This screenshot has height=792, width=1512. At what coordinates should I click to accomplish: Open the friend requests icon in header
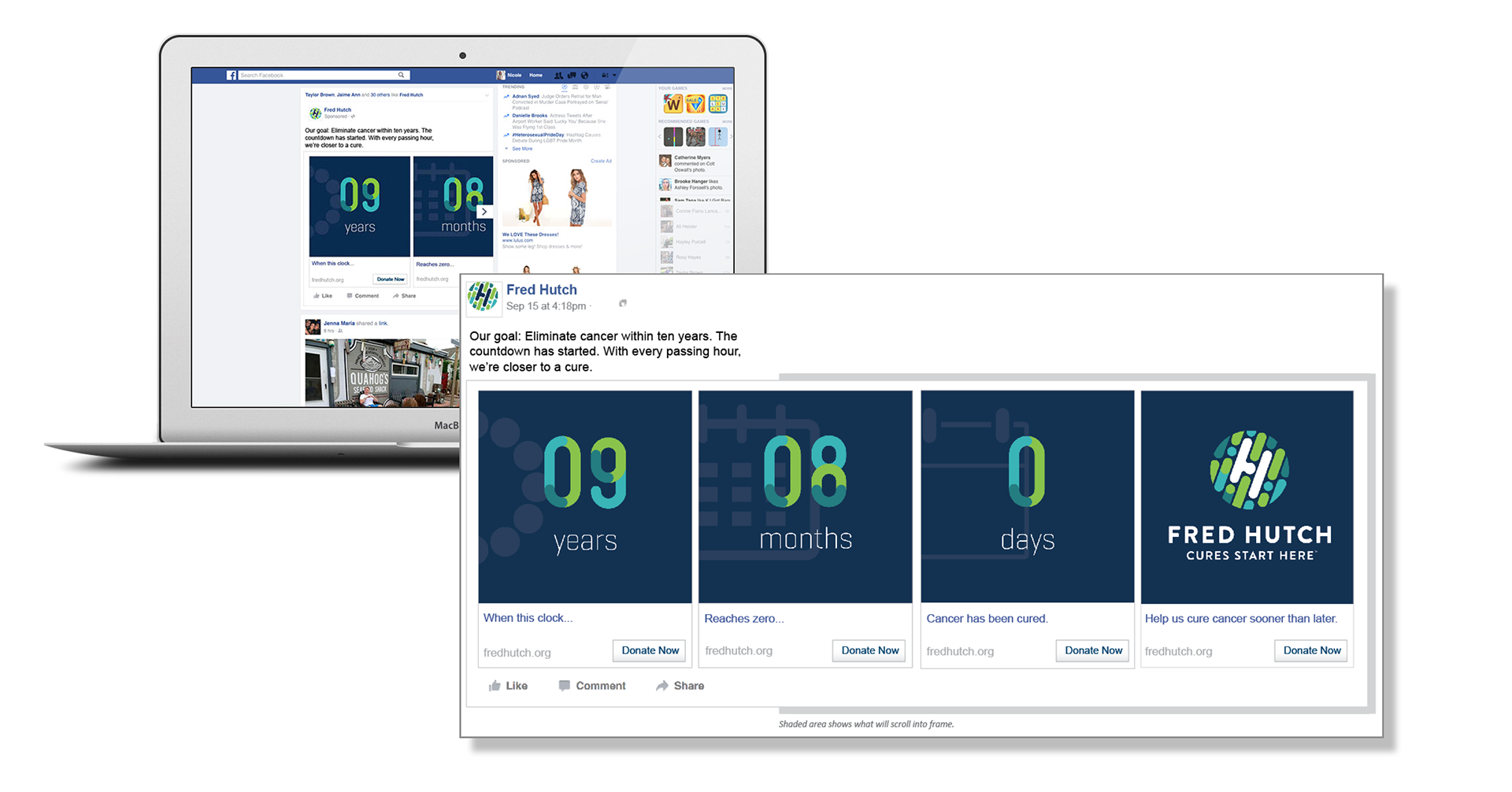(x=558, y=76)
